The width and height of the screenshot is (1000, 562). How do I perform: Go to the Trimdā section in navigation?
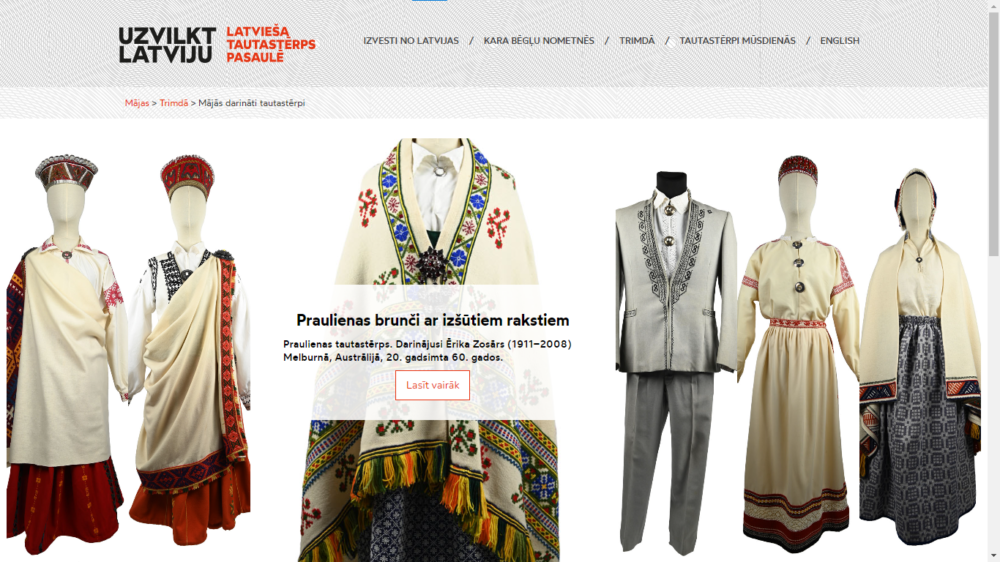(x=636, y=41)
